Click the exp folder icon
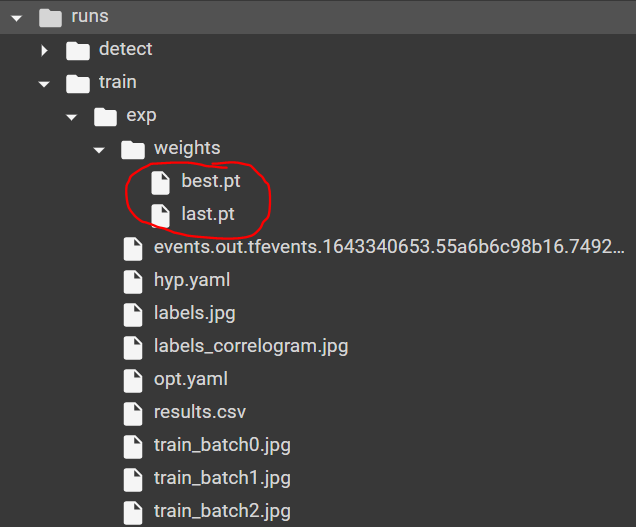This screenshot has height=527, width=636. [x=106, y=115]
